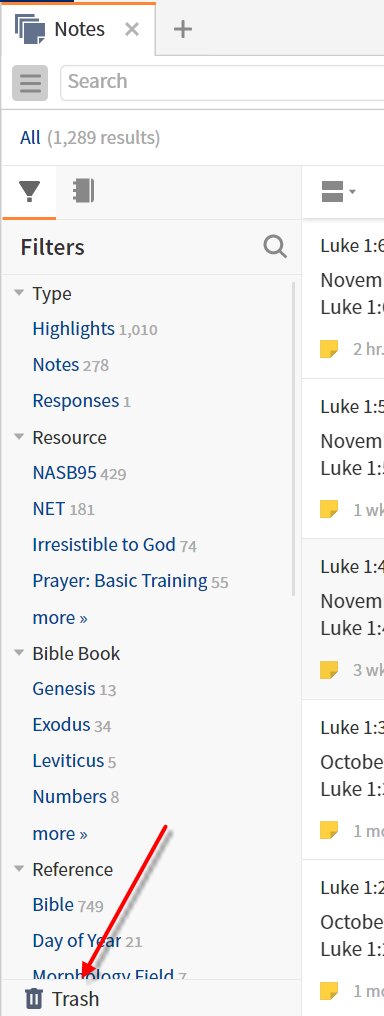Click in the Search notes field
Viewport: 384px width, 1016px height.
[x=222, y=82]
